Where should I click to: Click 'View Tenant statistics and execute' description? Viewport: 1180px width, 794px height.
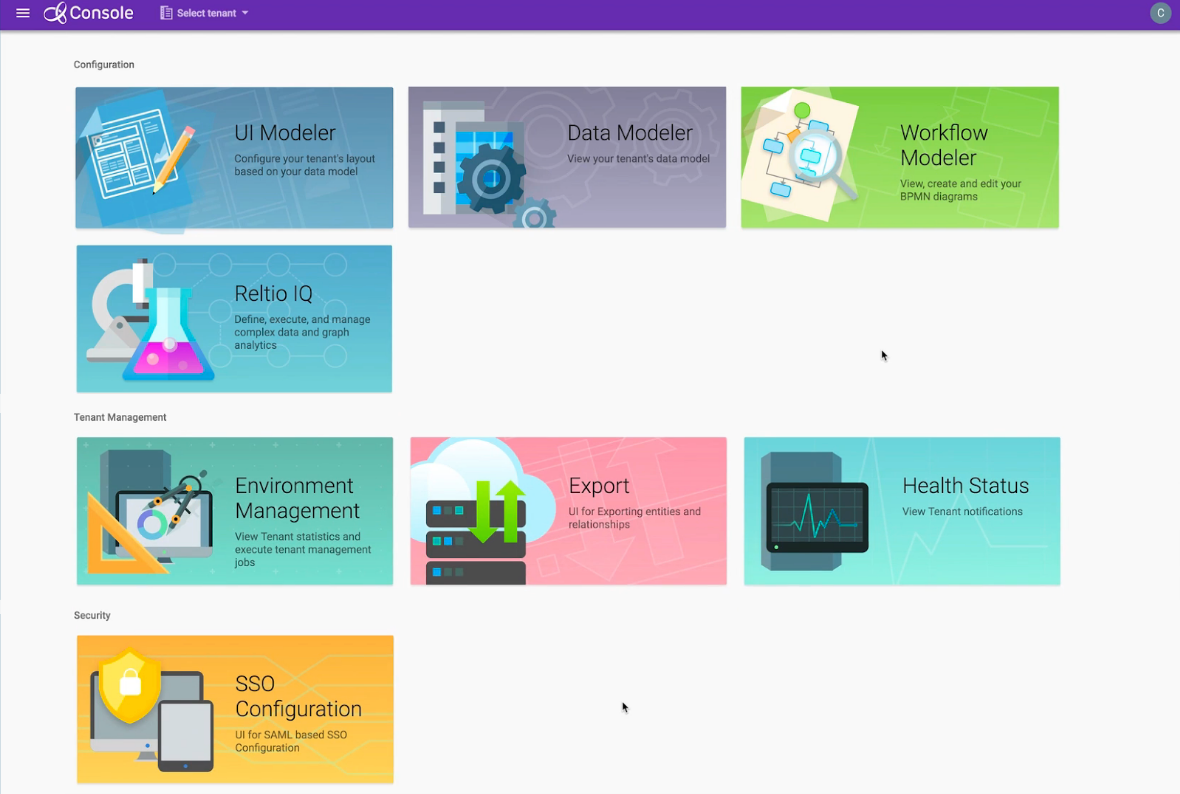(x=303, y=549)
